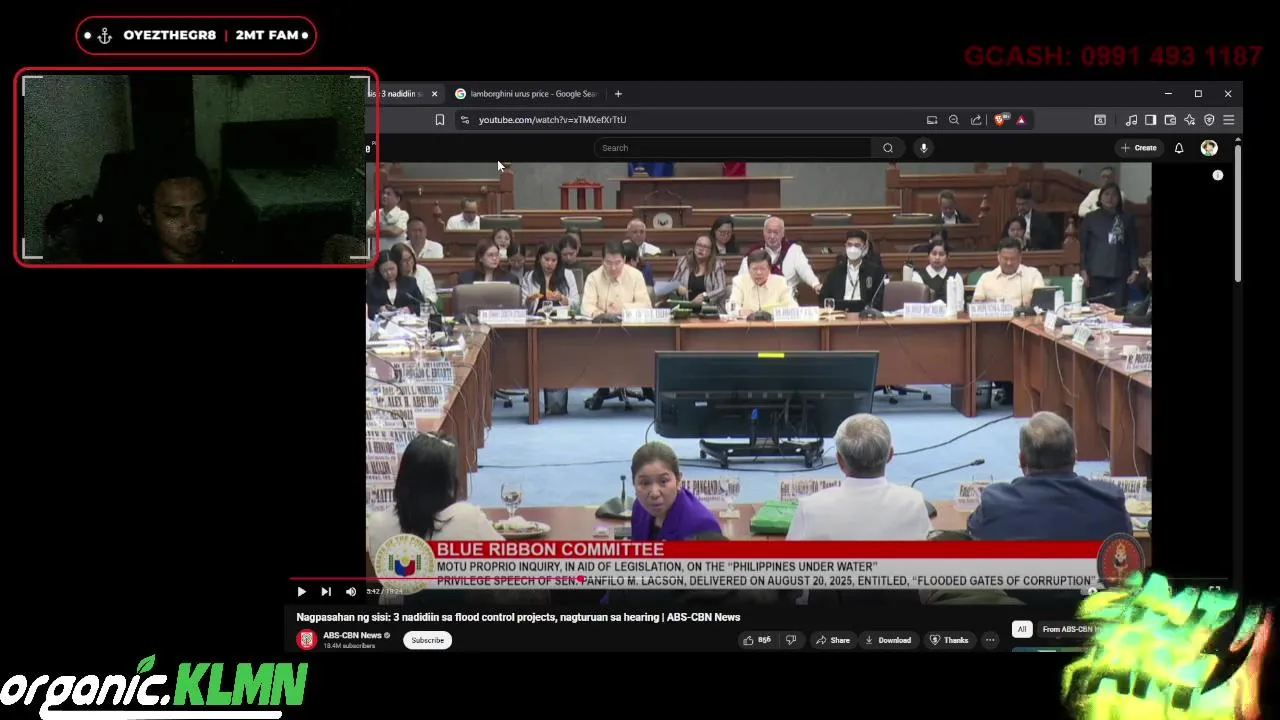Screen dimensions: 1280x720
Task: Play the paused YouTube video
Action: point(301,592)
